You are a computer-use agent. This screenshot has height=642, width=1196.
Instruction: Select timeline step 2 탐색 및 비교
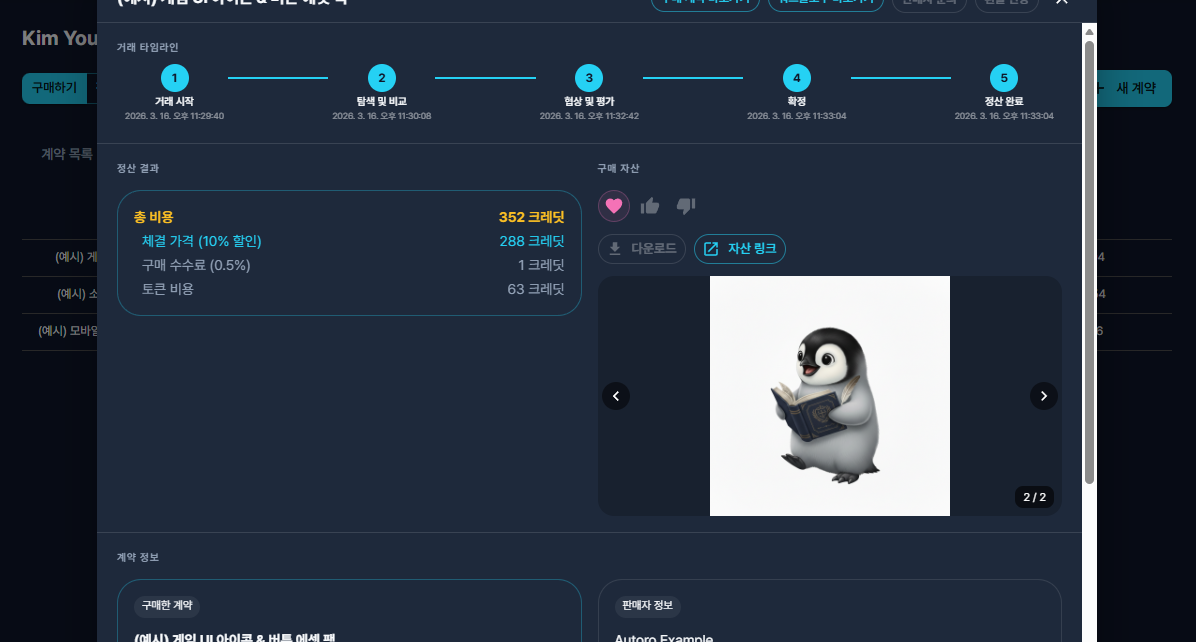click(381, 78)
